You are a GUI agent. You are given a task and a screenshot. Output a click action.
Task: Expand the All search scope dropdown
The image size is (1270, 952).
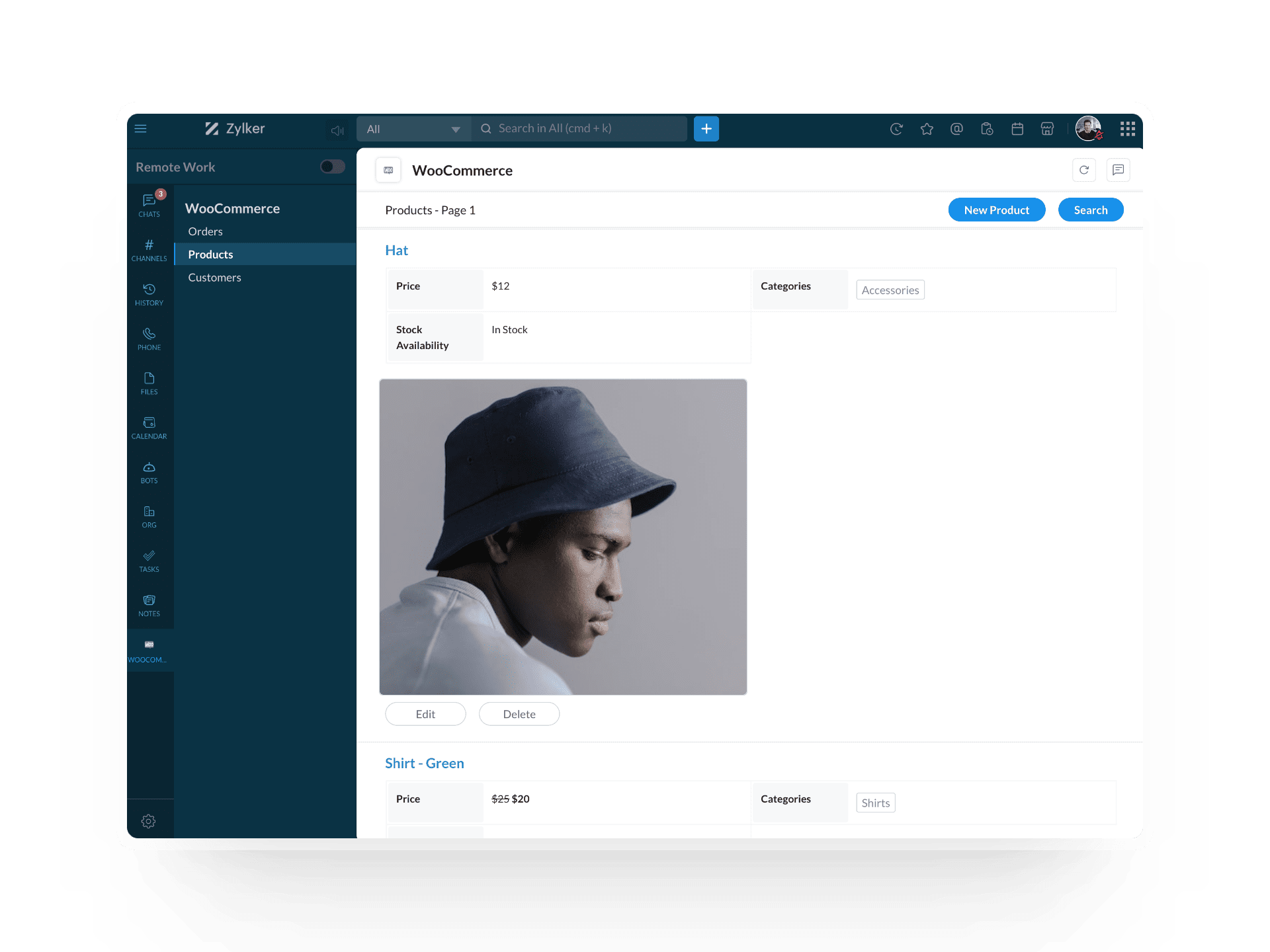coord(413,129)
